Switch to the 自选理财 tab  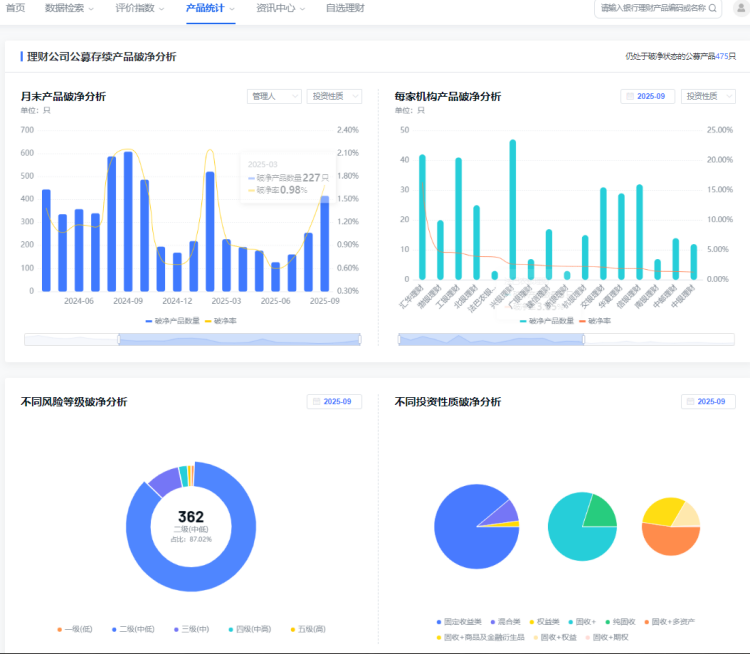(x=344, y=8)
